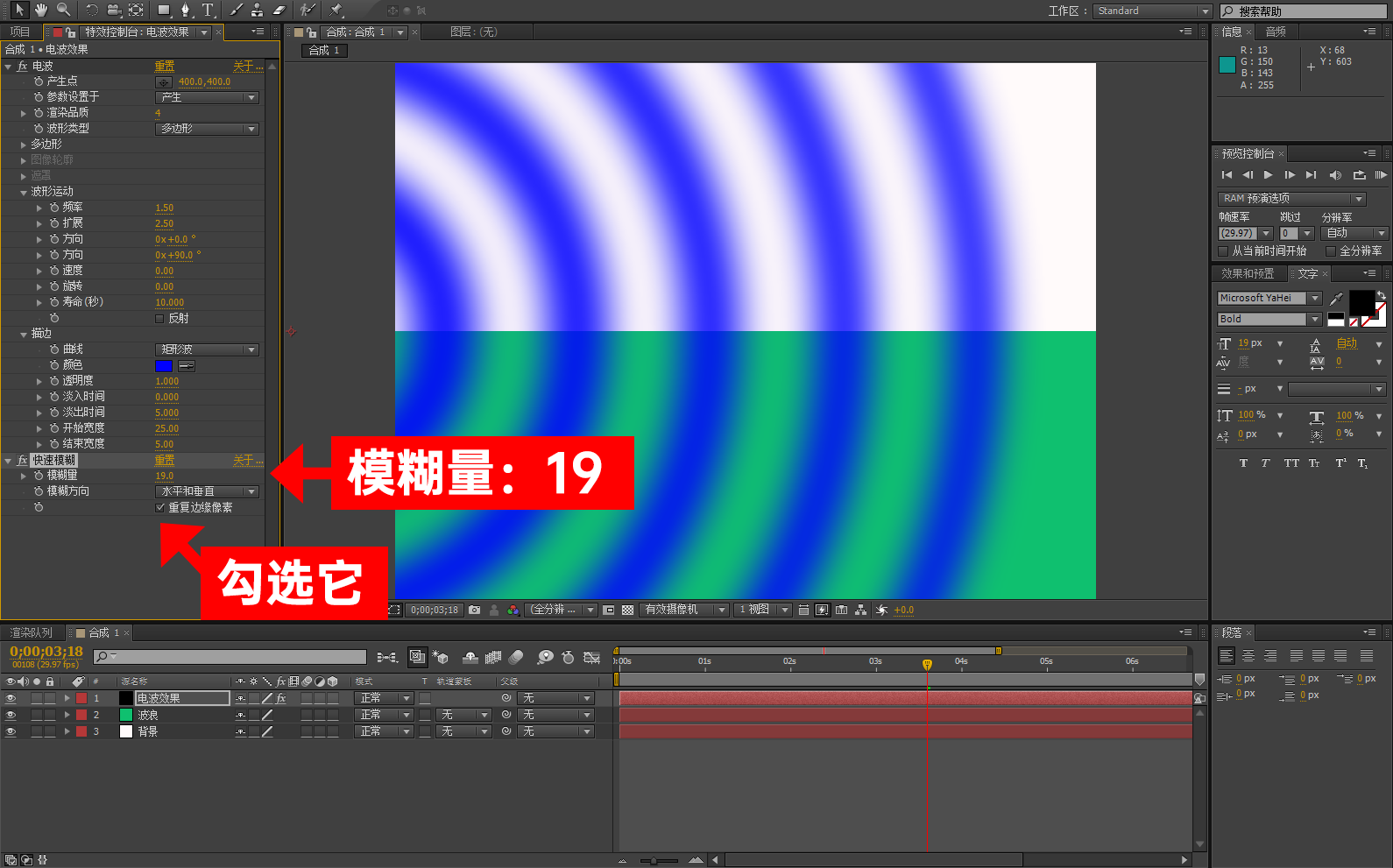Open the Standard workspace dropdown
The image size is (1393, 868).
pyautogui.click(x=1152, y=11)
